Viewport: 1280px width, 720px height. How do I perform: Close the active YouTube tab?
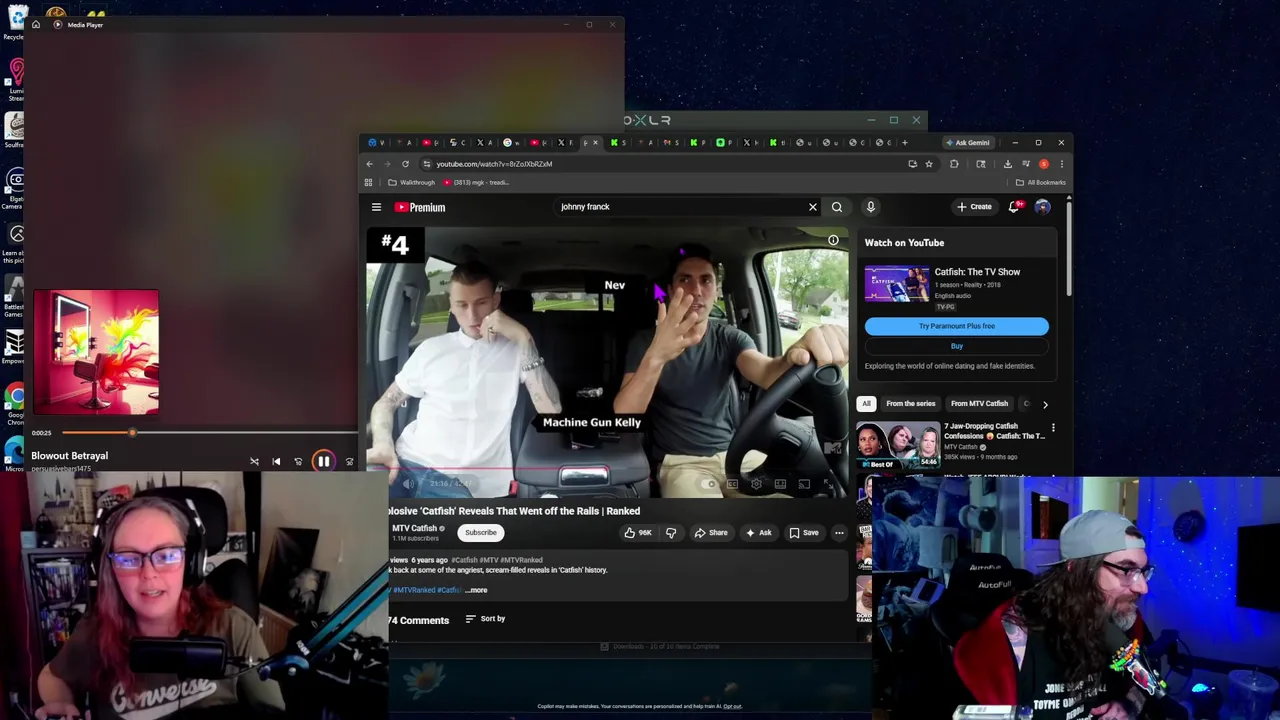(x=595, y=142)
